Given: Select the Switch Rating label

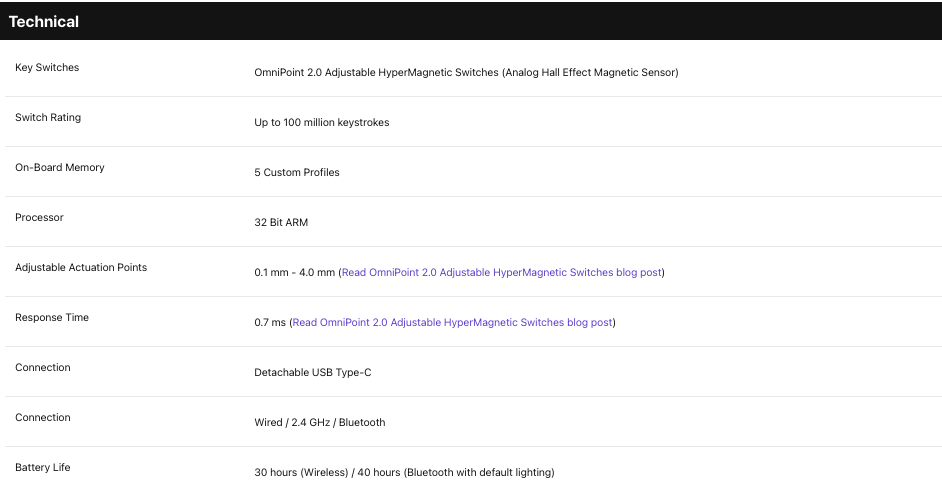Looking at the screenshot, I should point(48,118).
